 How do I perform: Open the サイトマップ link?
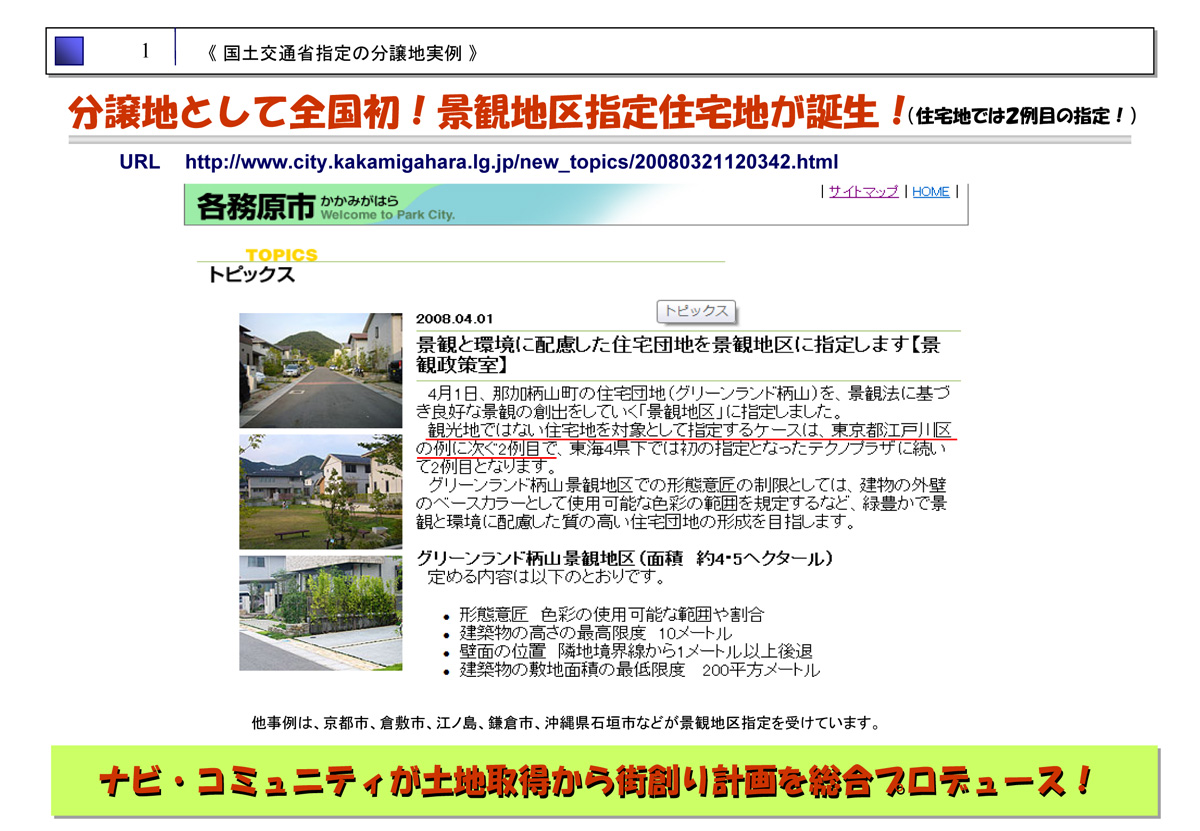(x=863, y=192)
